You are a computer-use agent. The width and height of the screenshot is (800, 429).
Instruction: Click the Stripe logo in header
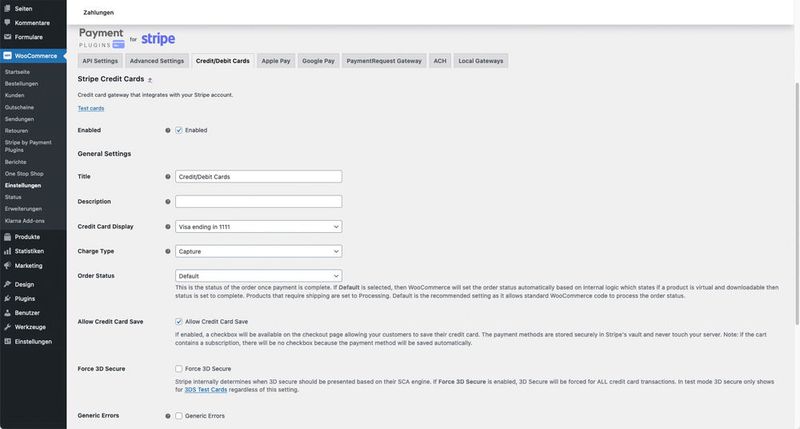point(158,39)
